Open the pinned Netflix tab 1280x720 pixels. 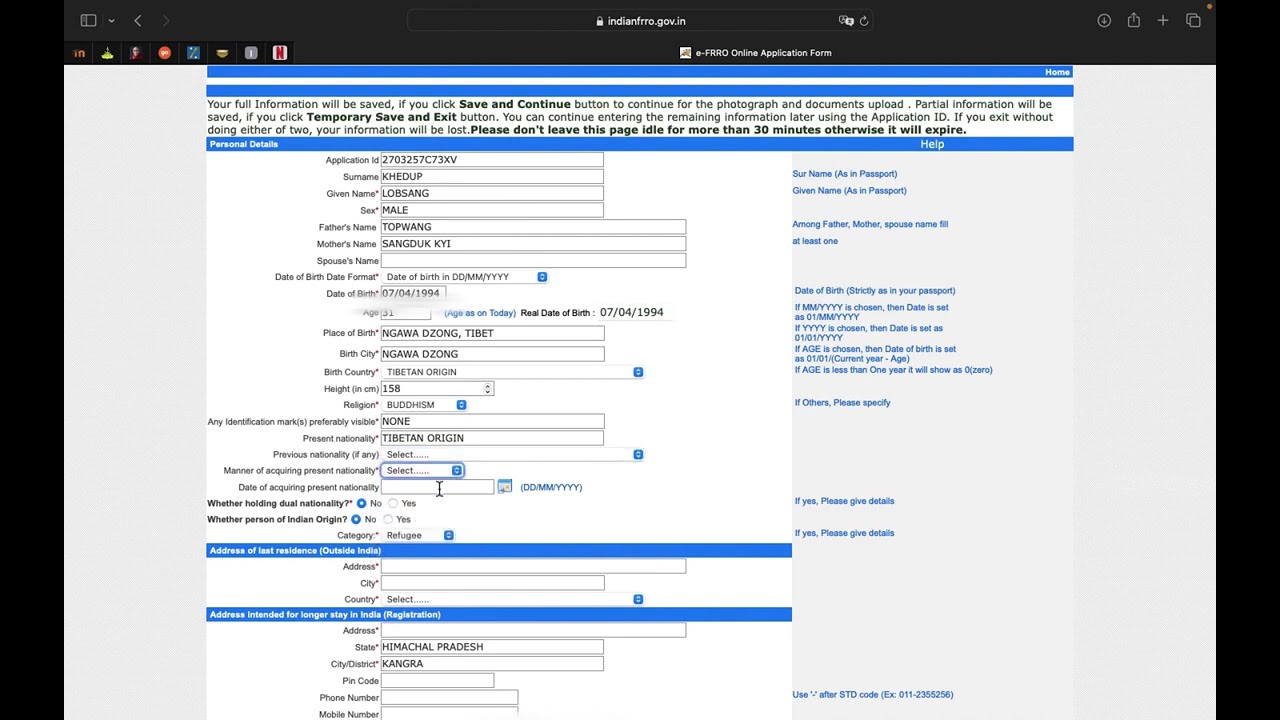[280, 53]
